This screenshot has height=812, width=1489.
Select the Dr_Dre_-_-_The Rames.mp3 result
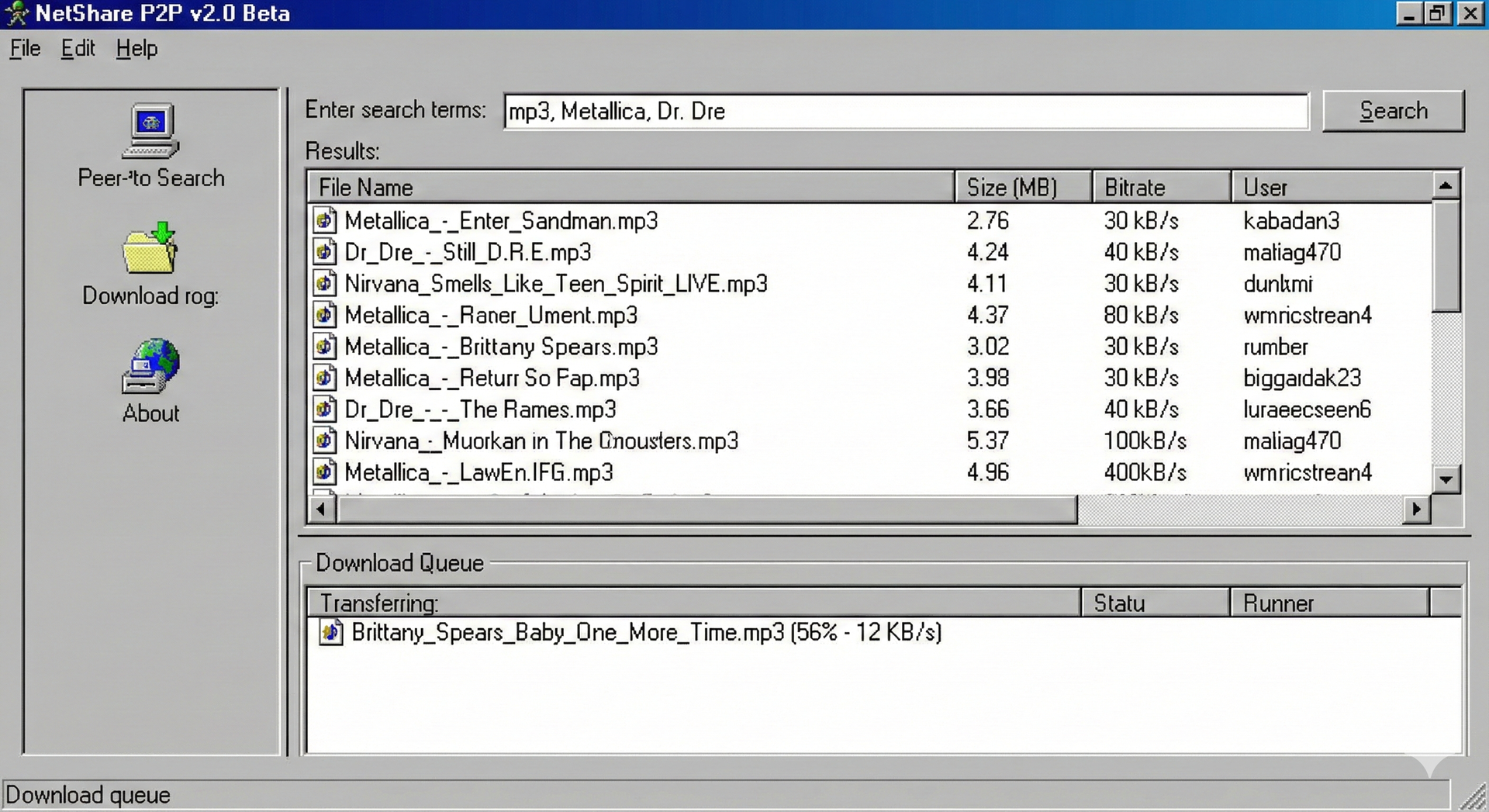869,409
